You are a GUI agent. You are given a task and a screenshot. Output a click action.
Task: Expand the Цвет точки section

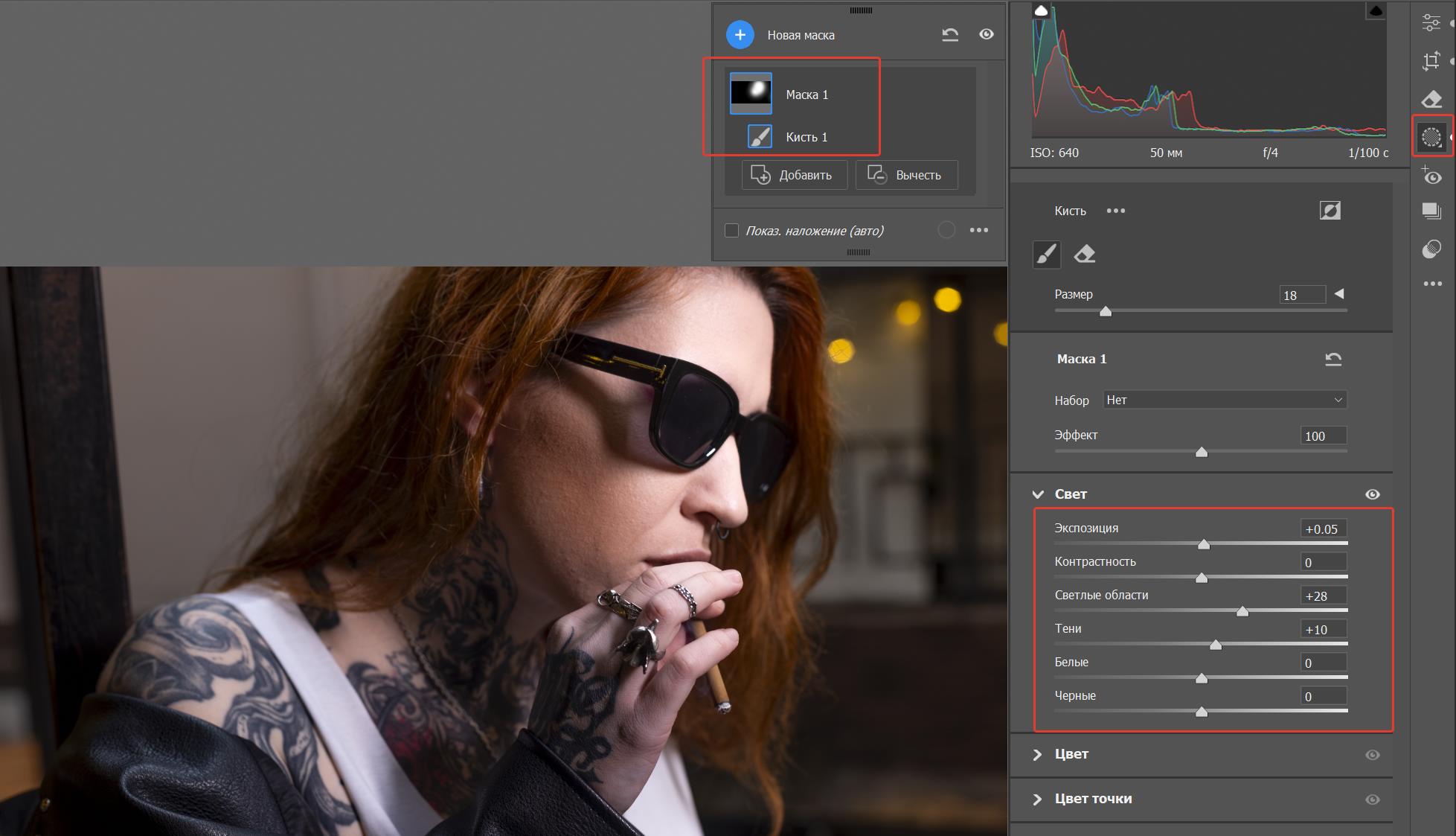[1037, 799]
